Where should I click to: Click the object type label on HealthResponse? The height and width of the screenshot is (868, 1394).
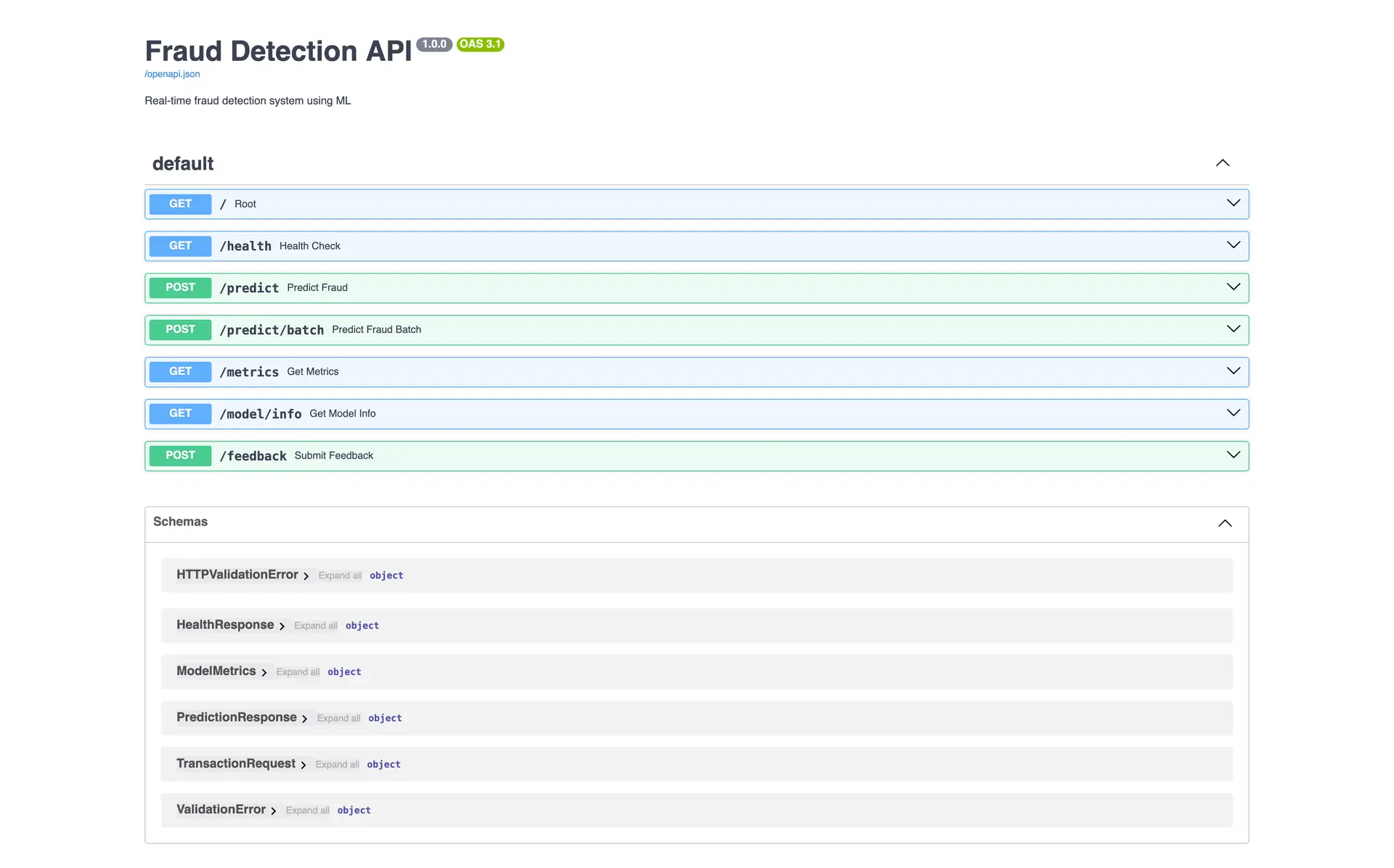click(362, 625)
